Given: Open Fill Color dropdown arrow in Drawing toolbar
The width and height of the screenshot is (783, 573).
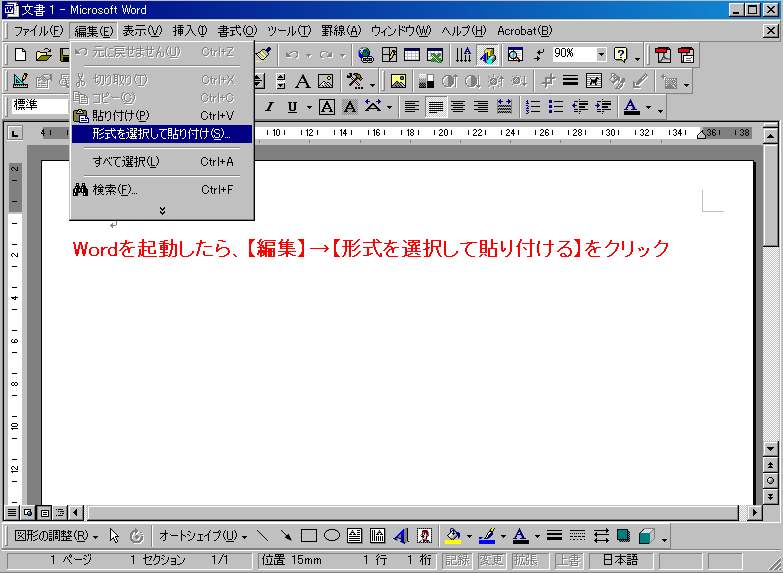Looking at the screenshot, I should [469, 537].
